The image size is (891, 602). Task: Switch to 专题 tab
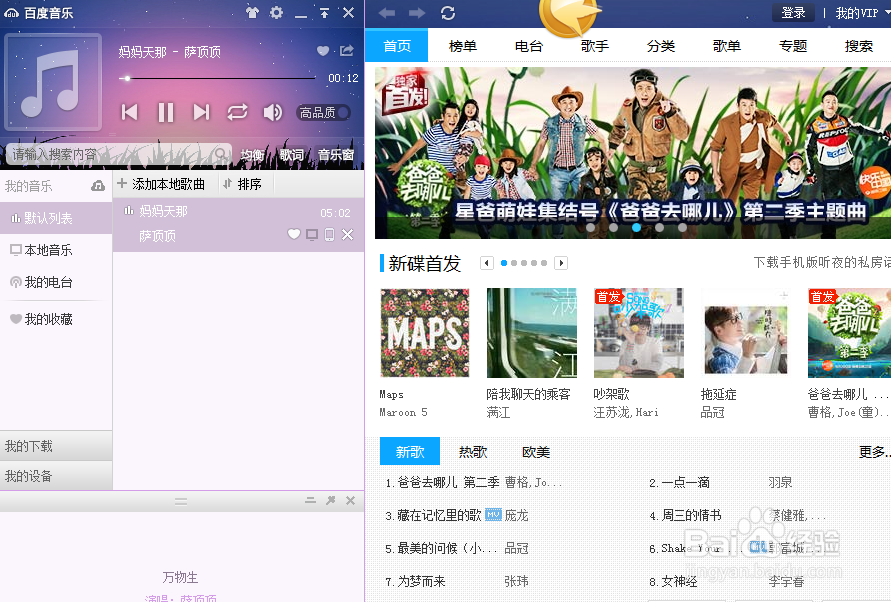click(x=793, y=45)
